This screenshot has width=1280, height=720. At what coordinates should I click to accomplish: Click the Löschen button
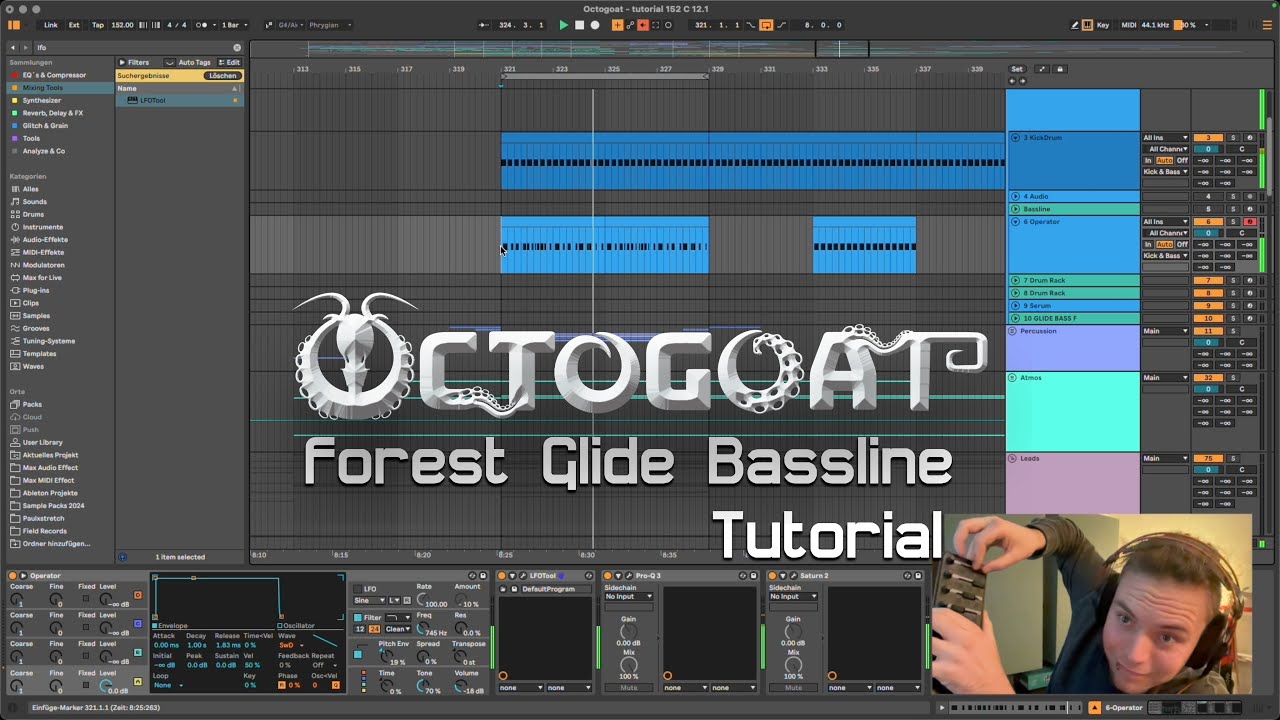pyautogui.click(x=223, y=75)
